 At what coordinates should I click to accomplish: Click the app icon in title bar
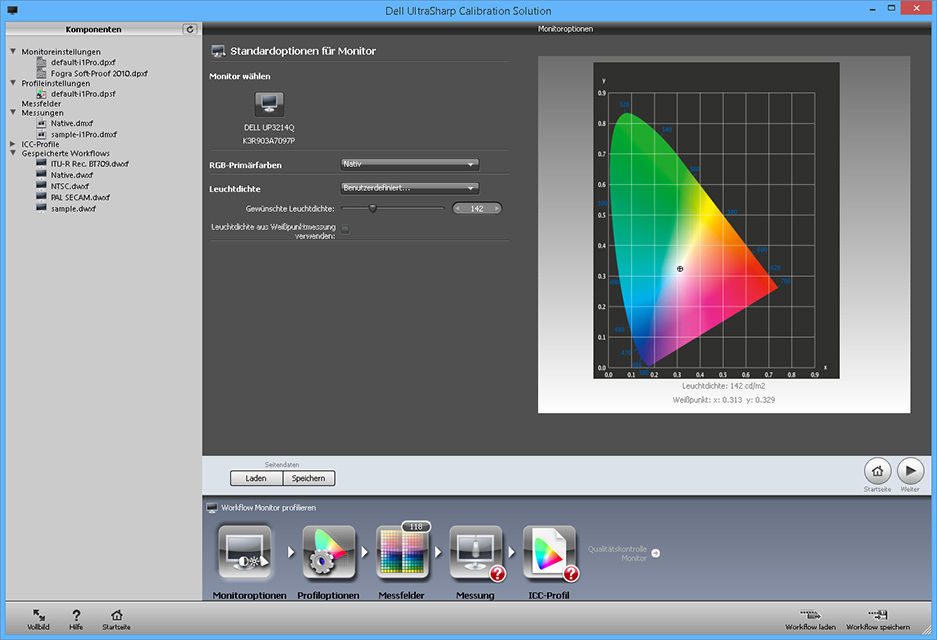12,10
